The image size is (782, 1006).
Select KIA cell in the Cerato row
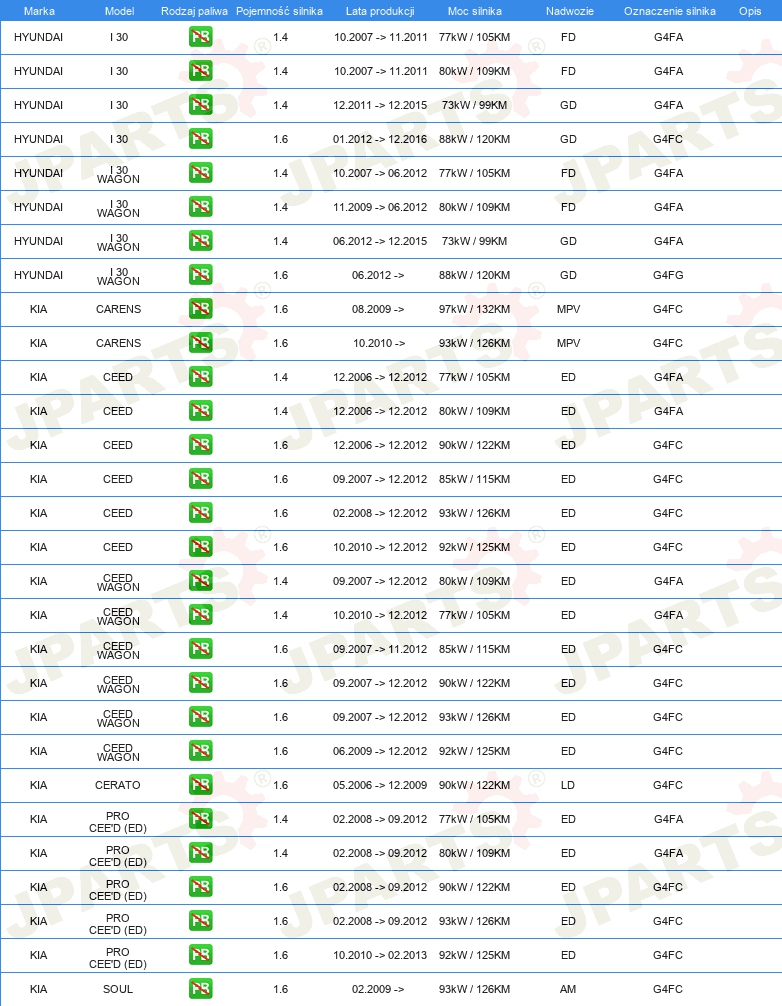coord(38,785)
